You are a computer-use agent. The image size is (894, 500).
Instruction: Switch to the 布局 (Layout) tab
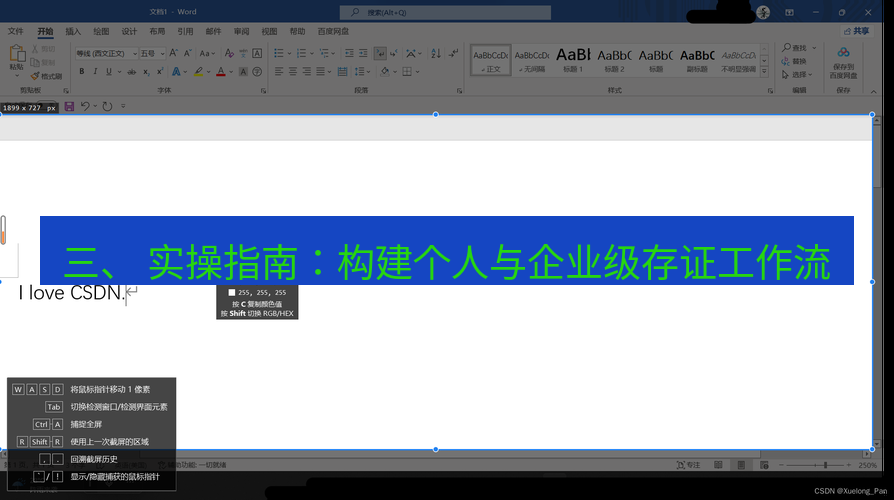pos(157,31)
